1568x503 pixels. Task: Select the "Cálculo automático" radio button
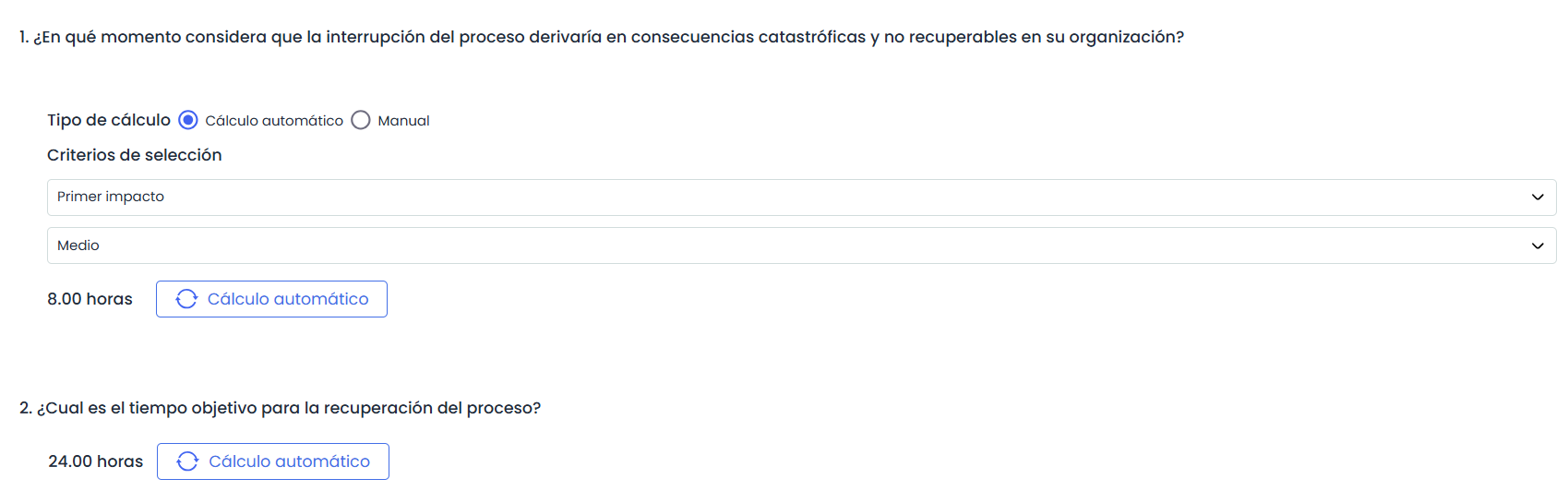click(x=188, y=120)
